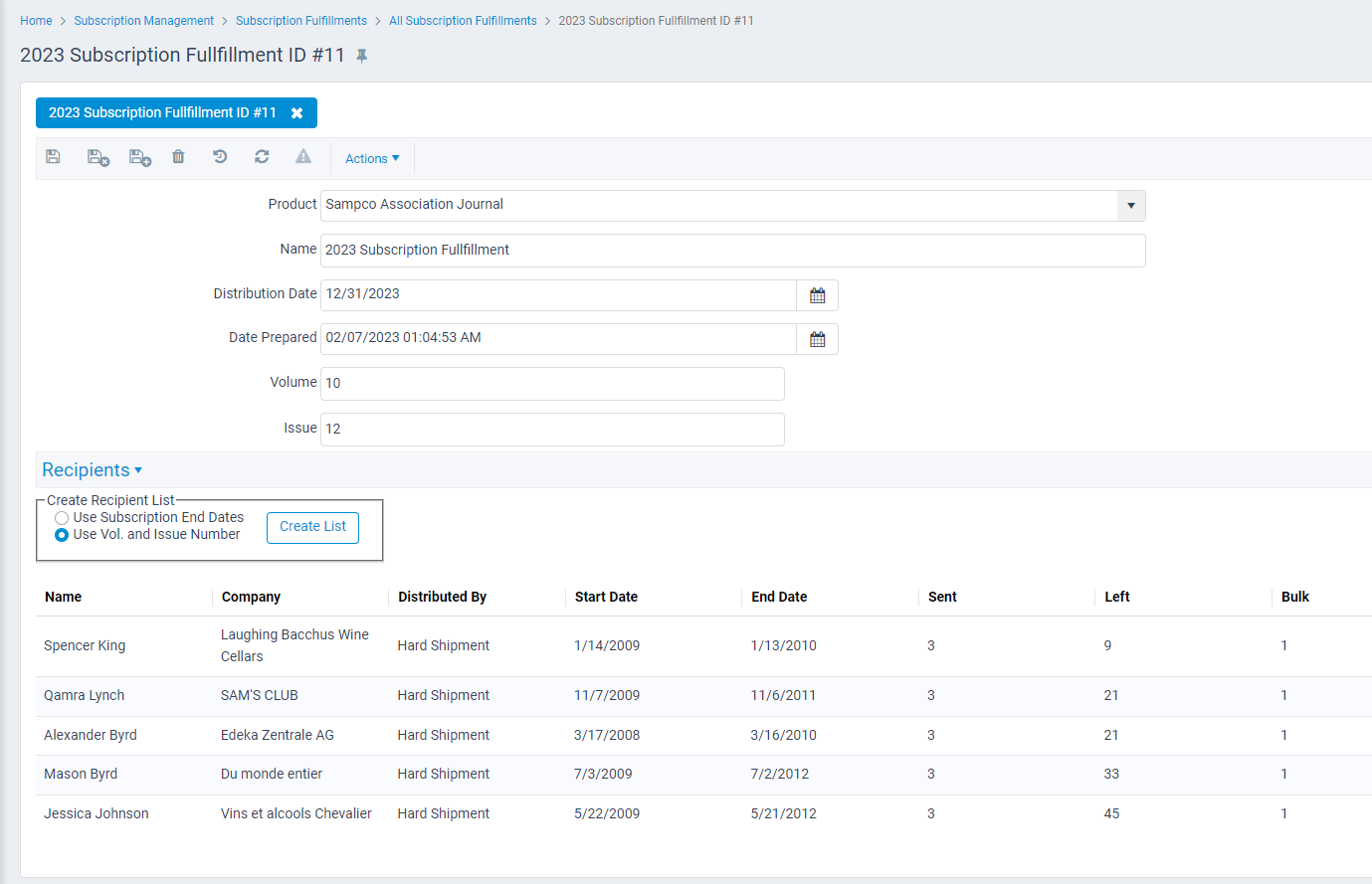Click the Issue input field

(552, 430)
